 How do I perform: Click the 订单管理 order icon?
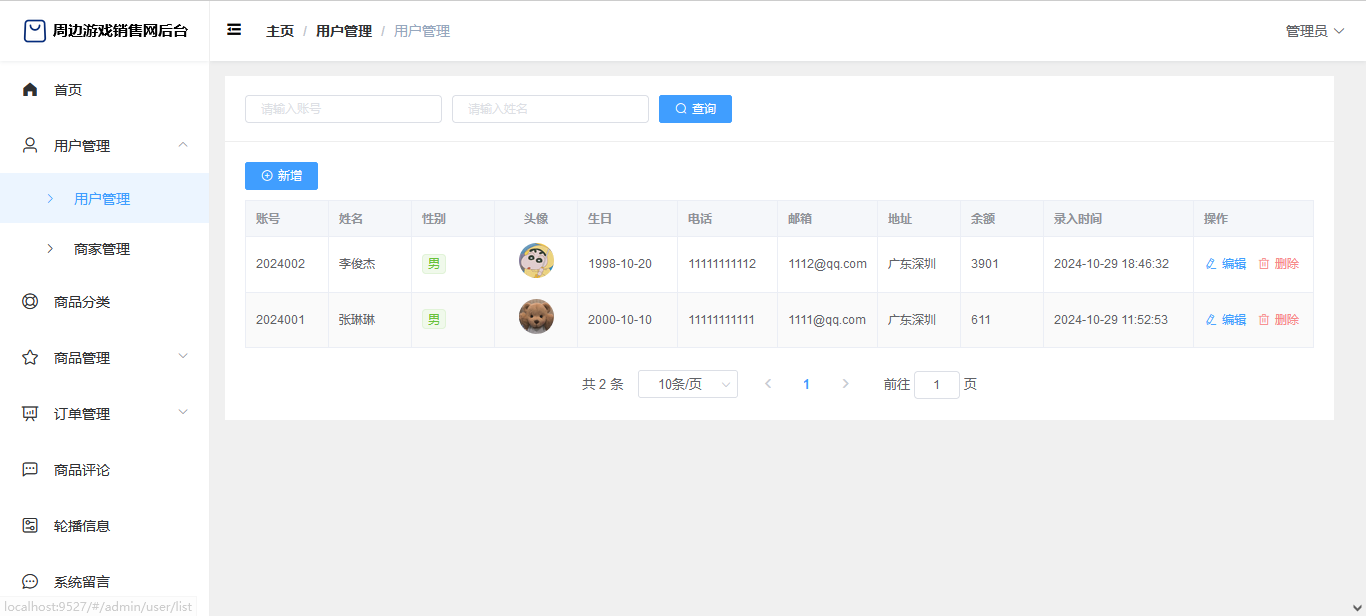pos(30,414)
